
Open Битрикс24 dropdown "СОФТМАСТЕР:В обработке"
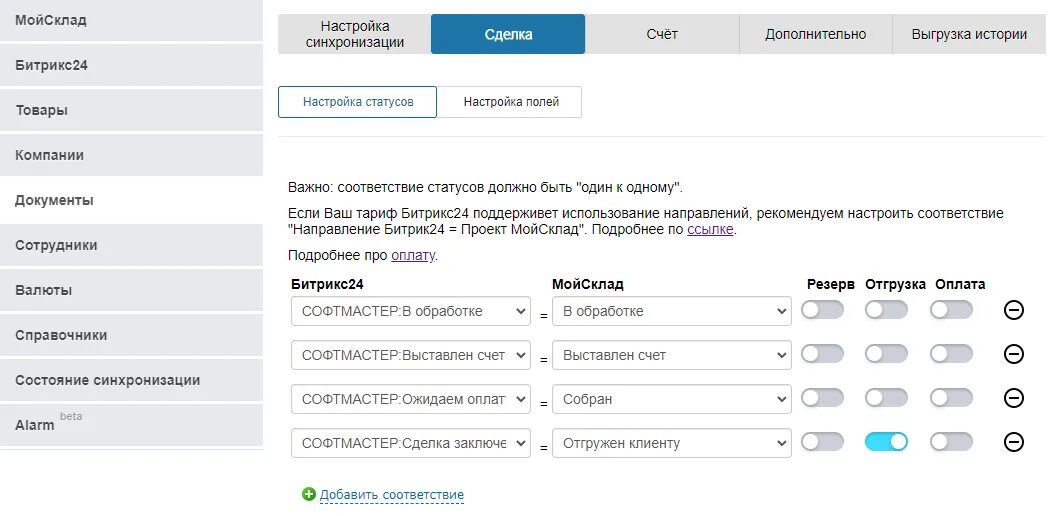pos(411,311)
